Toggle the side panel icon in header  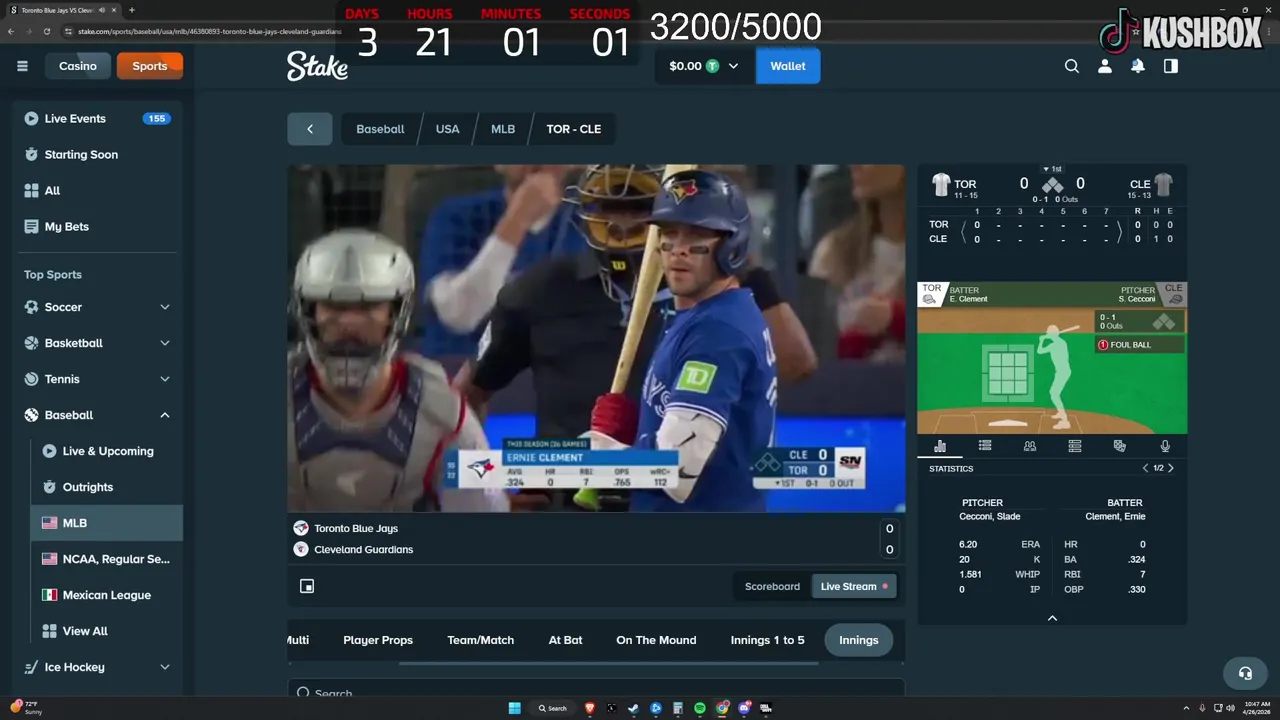tap(1171, 66)
